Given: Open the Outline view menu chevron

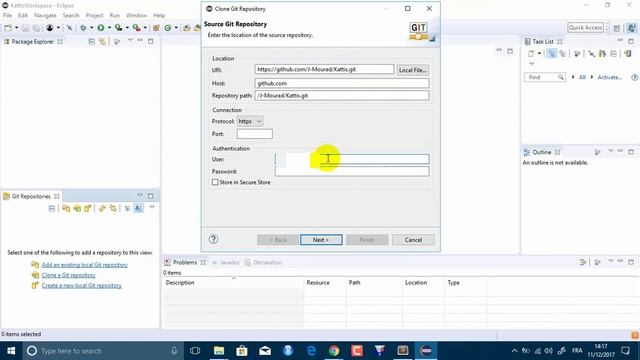Looking at the screenshot, I should 611,151.
